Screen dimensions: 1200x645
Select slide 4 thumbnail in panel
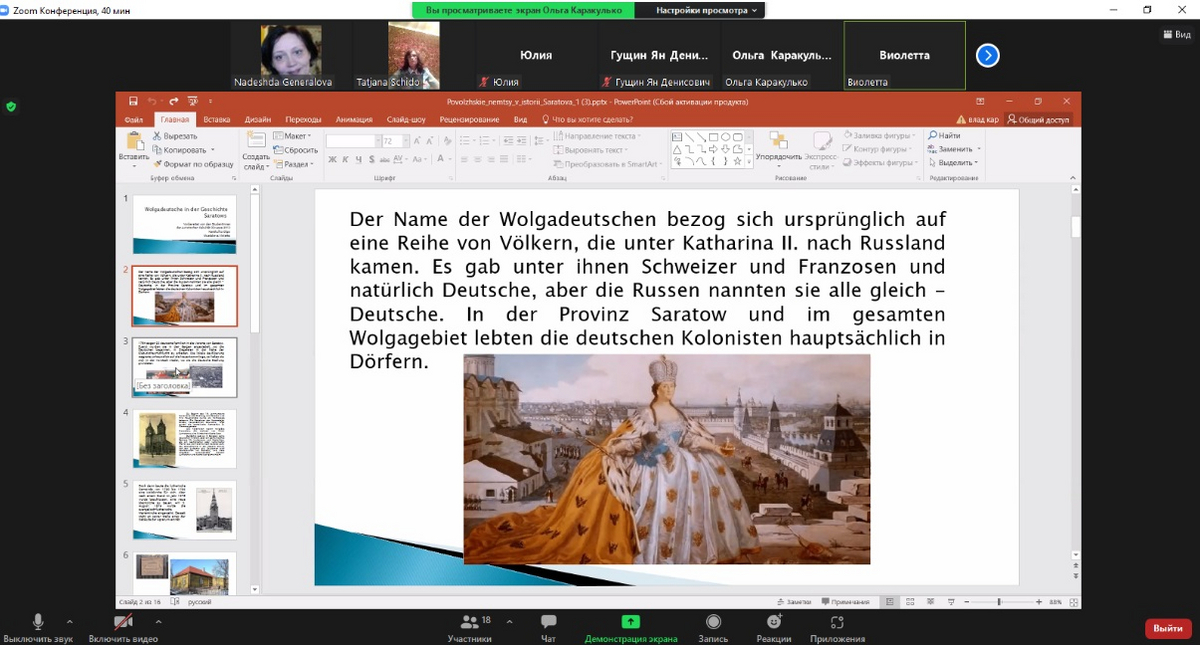click(185, 439)
